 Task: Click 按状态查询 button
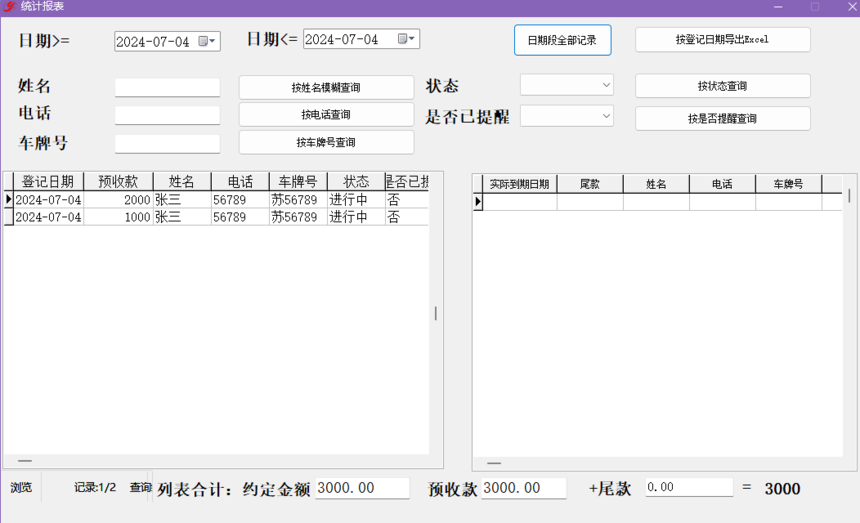point(722,86)
